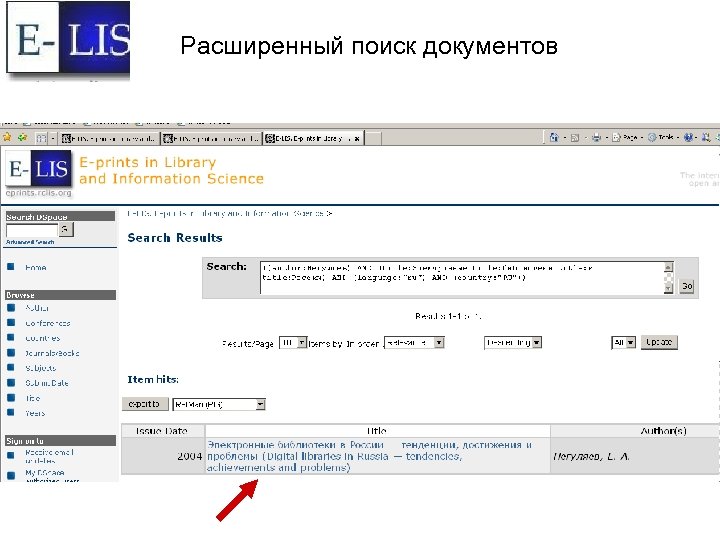Browse by Conferences in the sidebar

tap(48, 323)
